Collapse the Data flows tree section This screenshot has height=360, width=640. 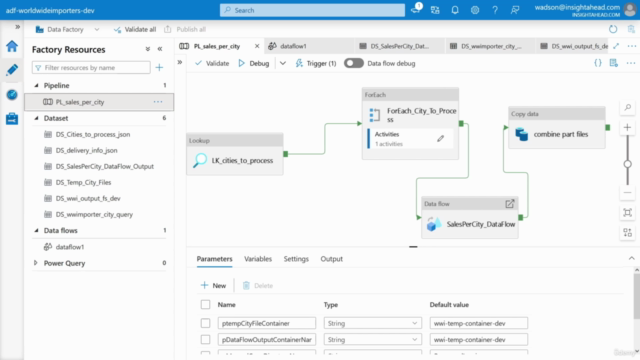[36, 230]
